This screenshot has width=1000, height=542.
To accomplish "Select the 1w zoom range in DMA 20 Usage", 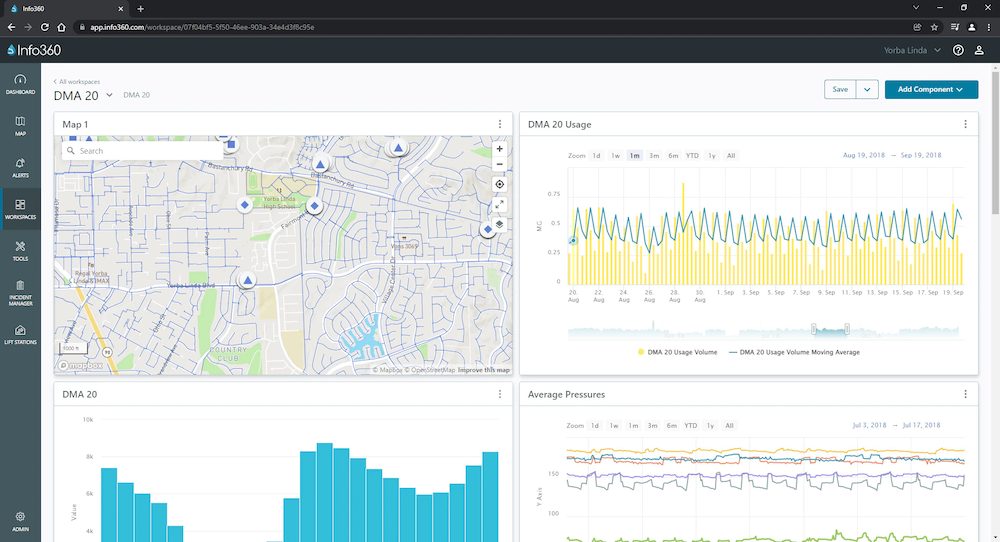I will tap(615, 156).
